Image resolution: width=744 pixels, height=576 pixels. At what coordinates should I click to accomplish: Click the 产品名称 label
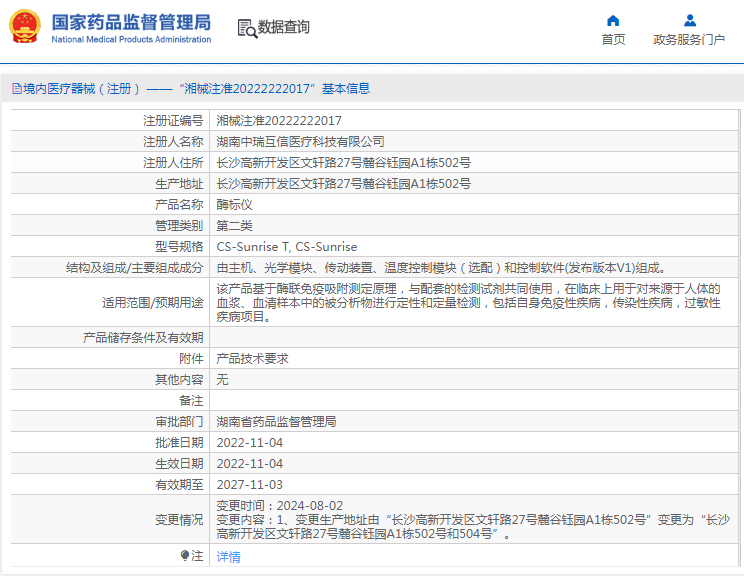(x=179, y=204)
